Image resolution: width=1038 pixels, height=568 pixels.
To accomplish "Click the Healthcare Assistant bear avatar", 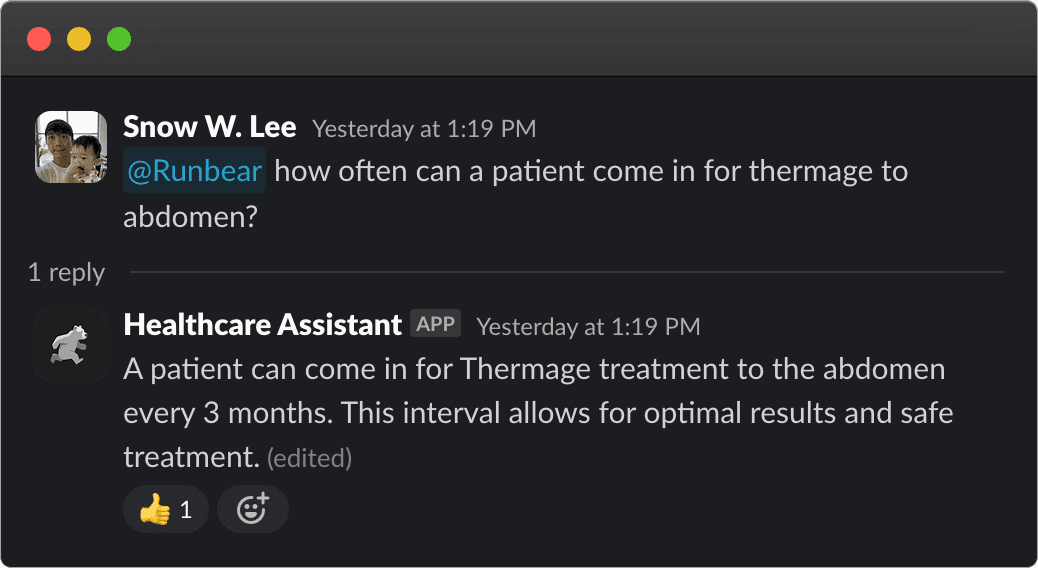I will (71, 345).
